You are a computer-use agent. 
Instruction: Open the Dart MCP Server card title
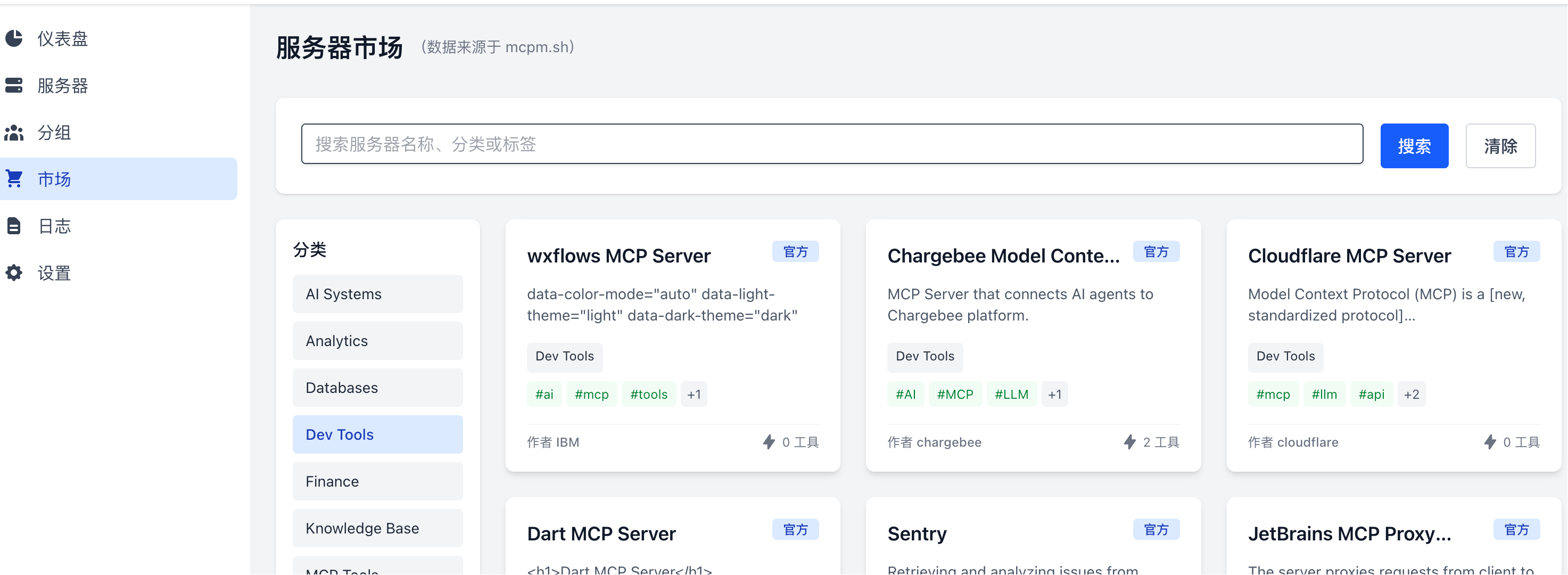(x=601, y=533)
